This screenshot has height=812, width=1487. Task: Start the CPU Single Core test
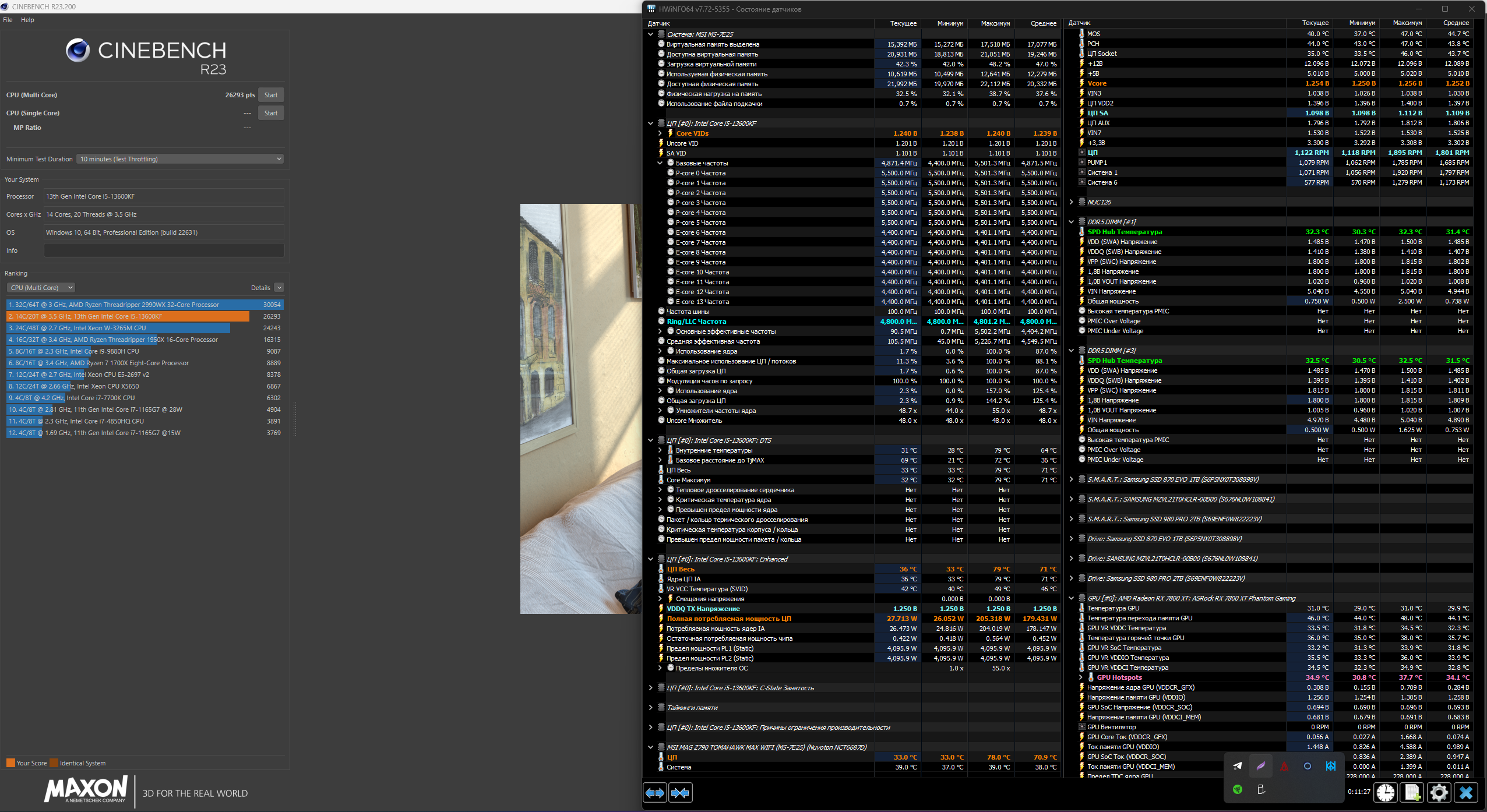[271, 113]
